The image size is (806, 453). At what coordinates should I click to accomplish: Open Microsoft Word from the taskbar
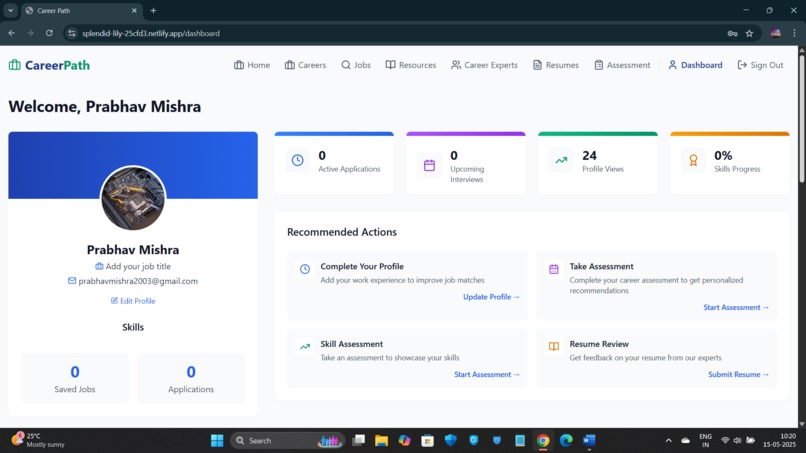[x=589, y=441]
